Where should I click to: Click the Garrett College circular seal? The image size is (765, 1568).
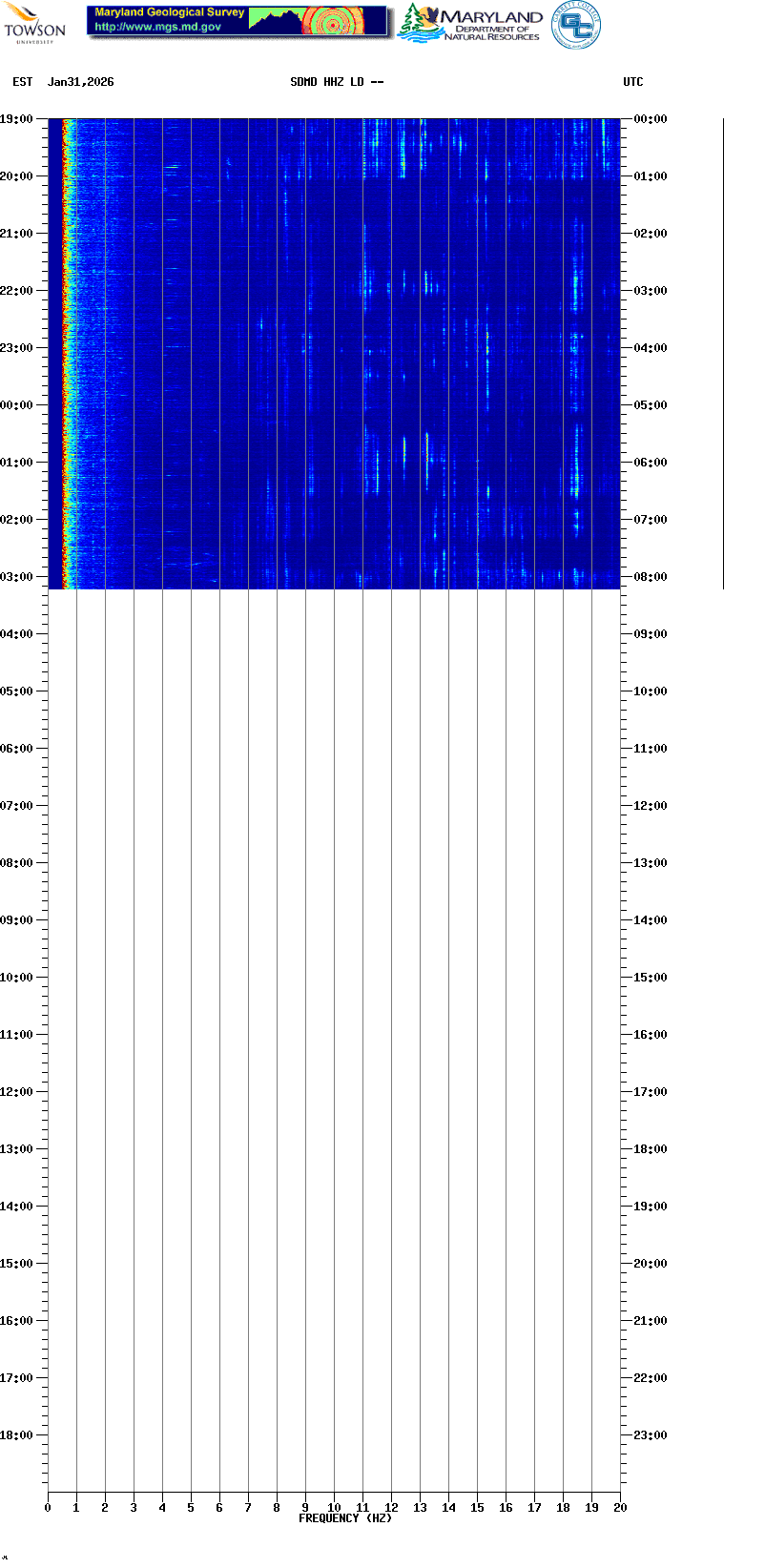[x=576, y=25]
